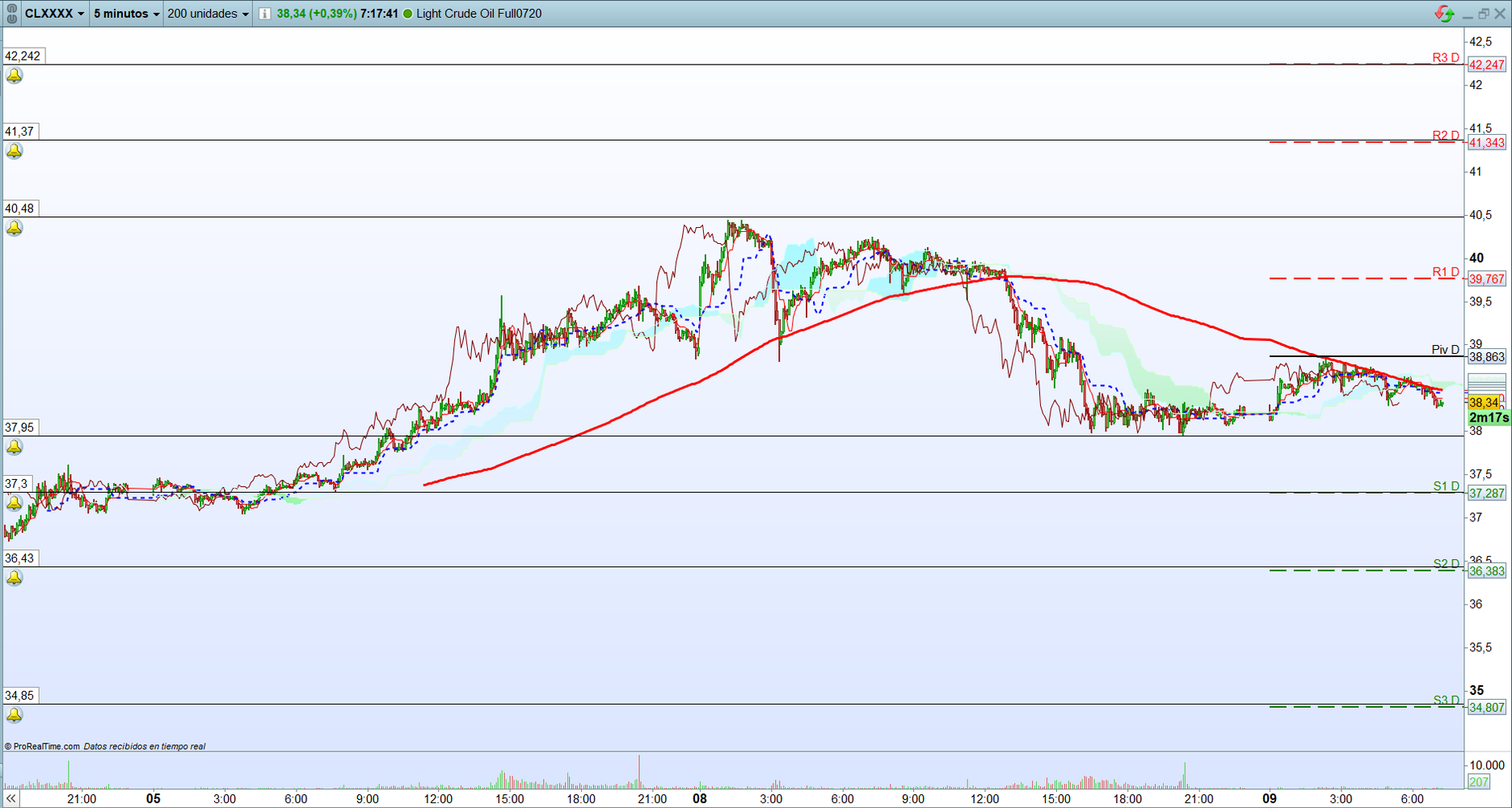
Task: Click the alarm bell at the 37,95 line
Action: coord(13,448)
